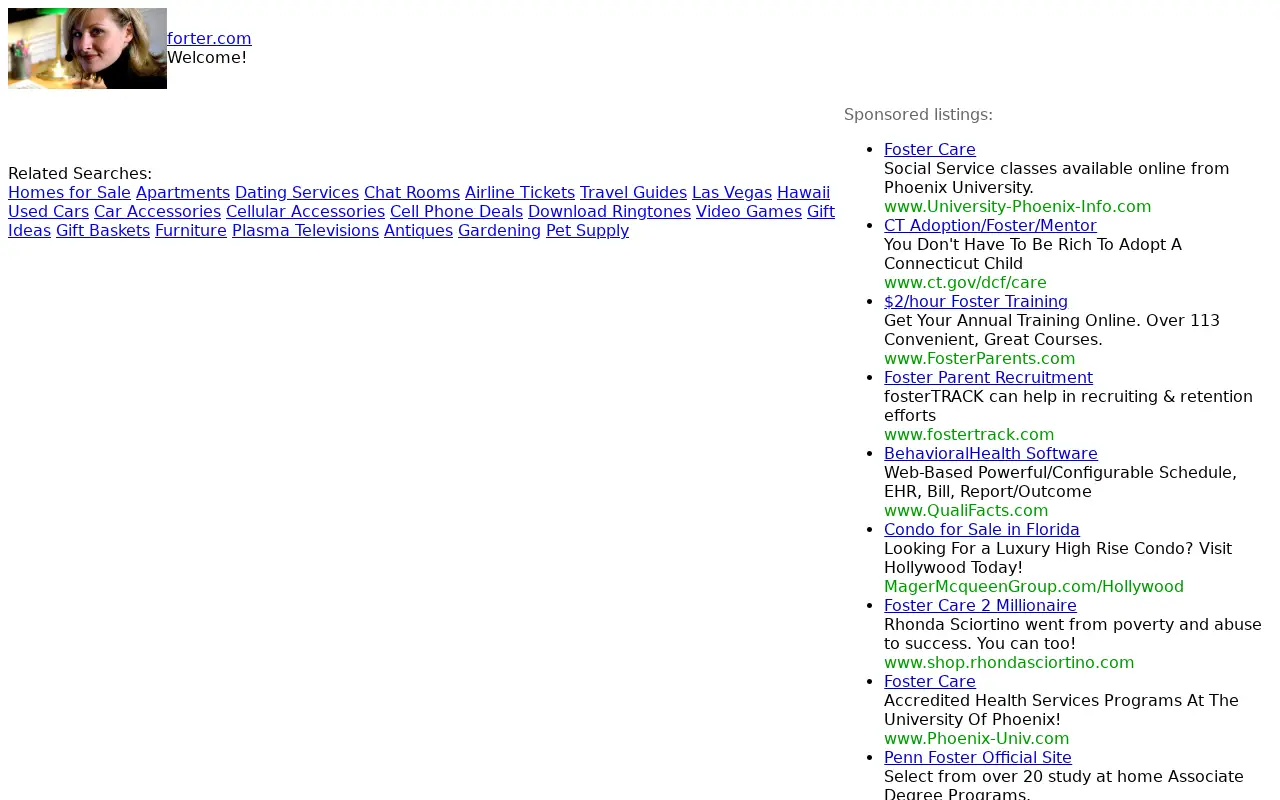Visit the Penn Foster Official Site link
The image size is (1280, 800).
click(x=978, y=758)
